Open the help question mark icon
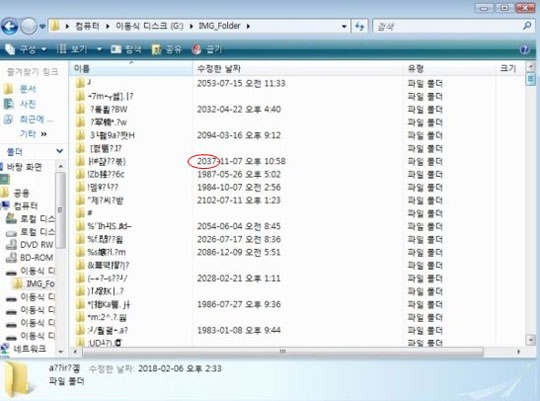Image resolution: width=540 pixels, height=401 pixels. pyautogui.click(x=525, y=50)
